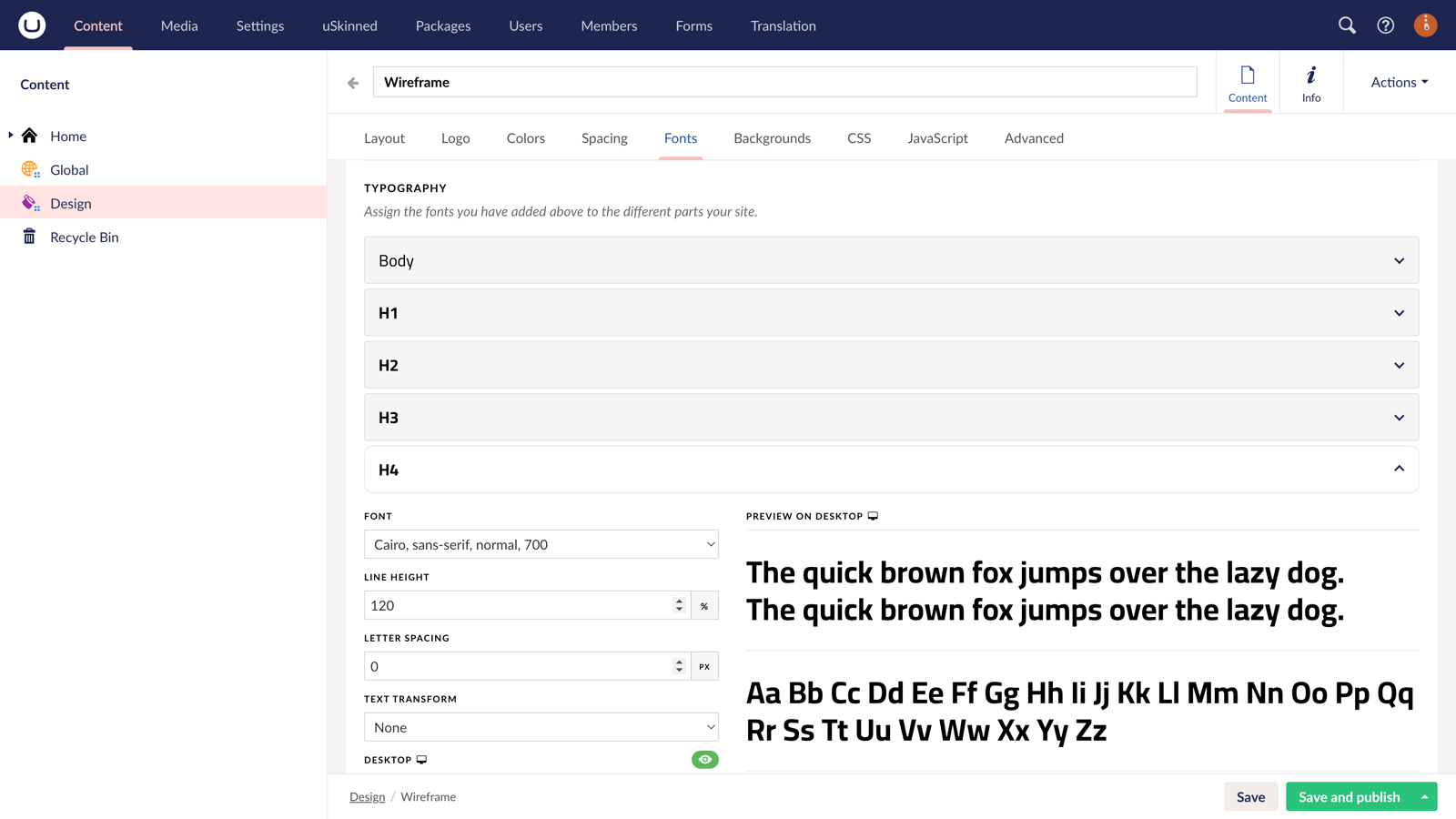Click the Save button
The image size is (1456, 819).
coord(1251,796)
